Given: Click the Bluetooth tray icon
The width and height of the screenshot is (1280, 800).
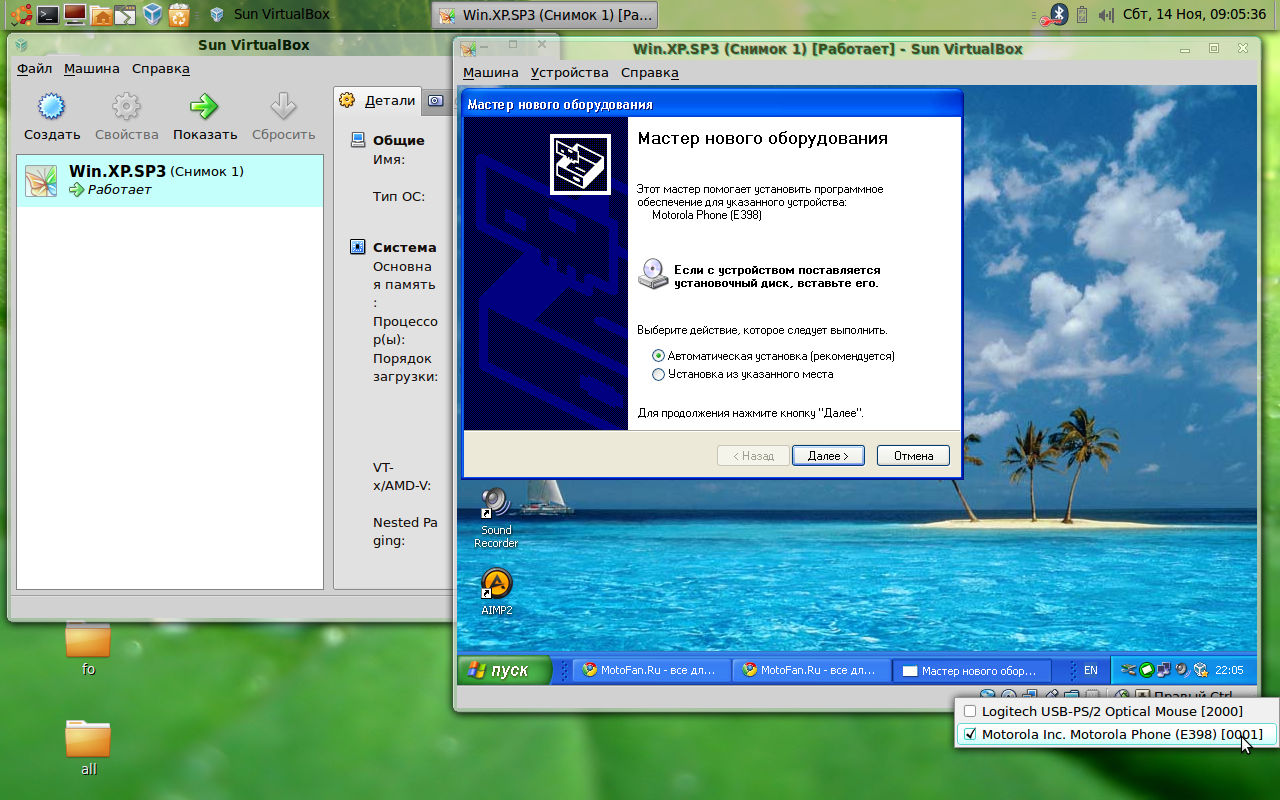Looking at the screenshot, I should 1059,14.
